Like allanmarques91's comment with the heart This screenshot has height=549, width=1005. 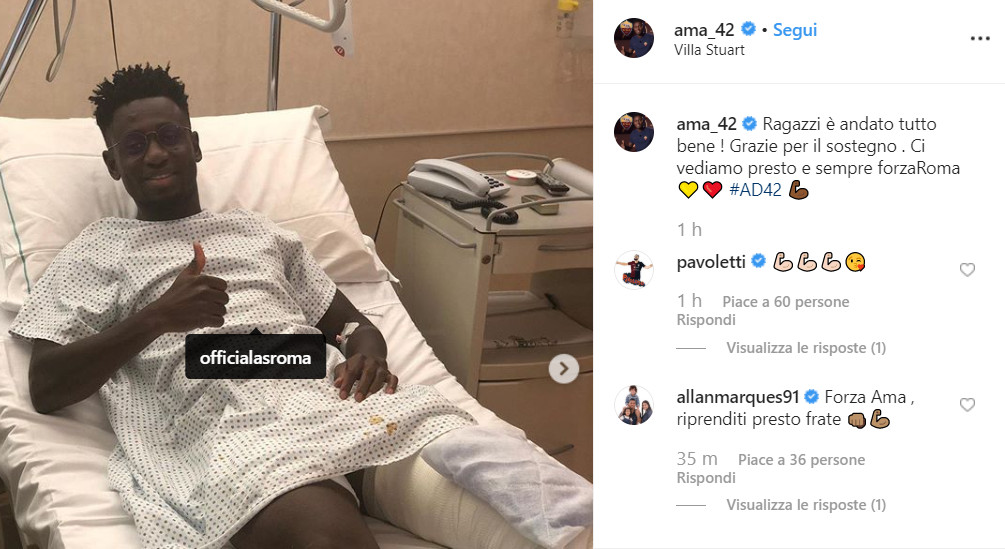[967, 404]
